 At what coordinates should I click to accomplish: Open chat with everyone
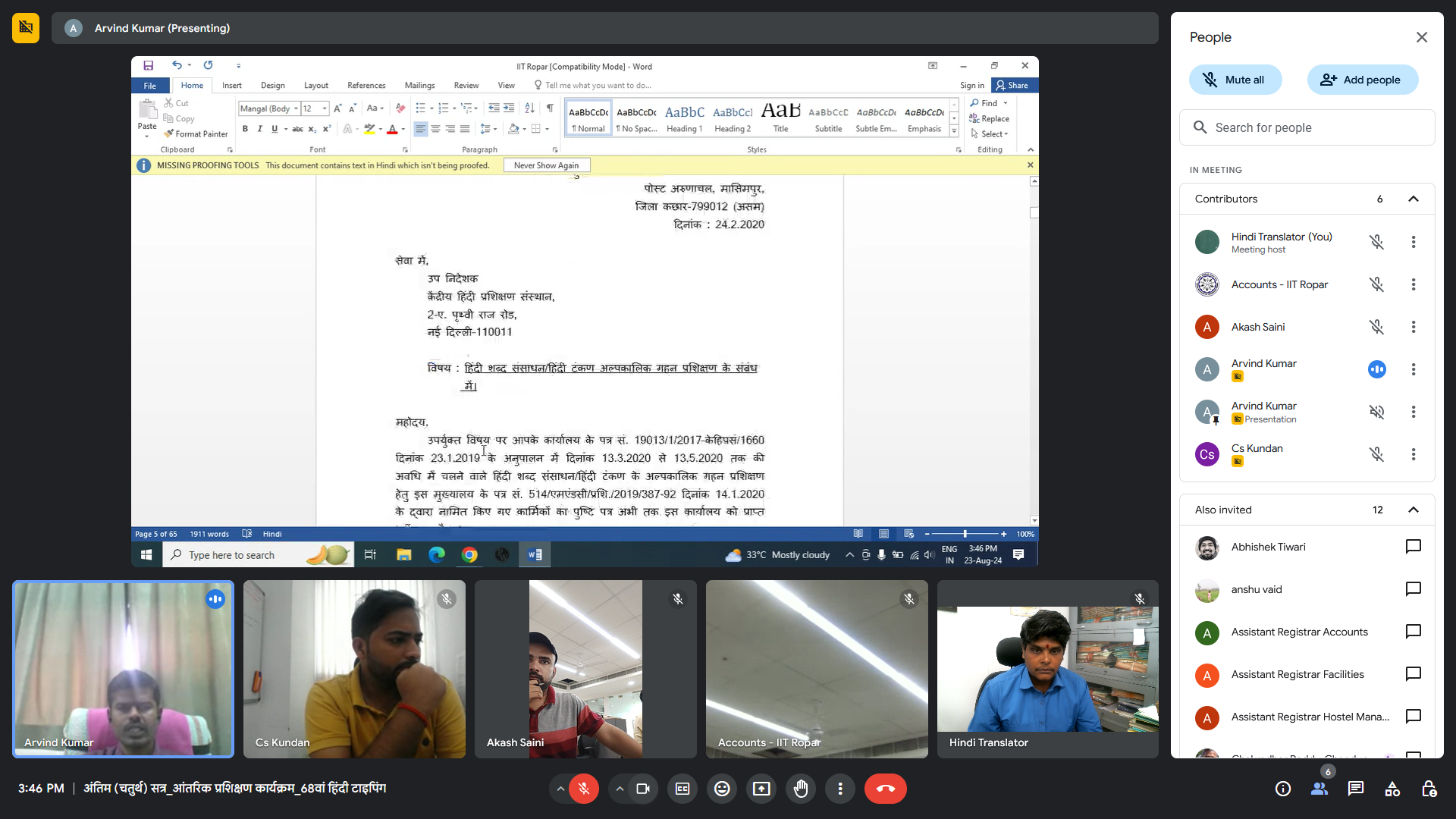click(x=1356, y=789)
